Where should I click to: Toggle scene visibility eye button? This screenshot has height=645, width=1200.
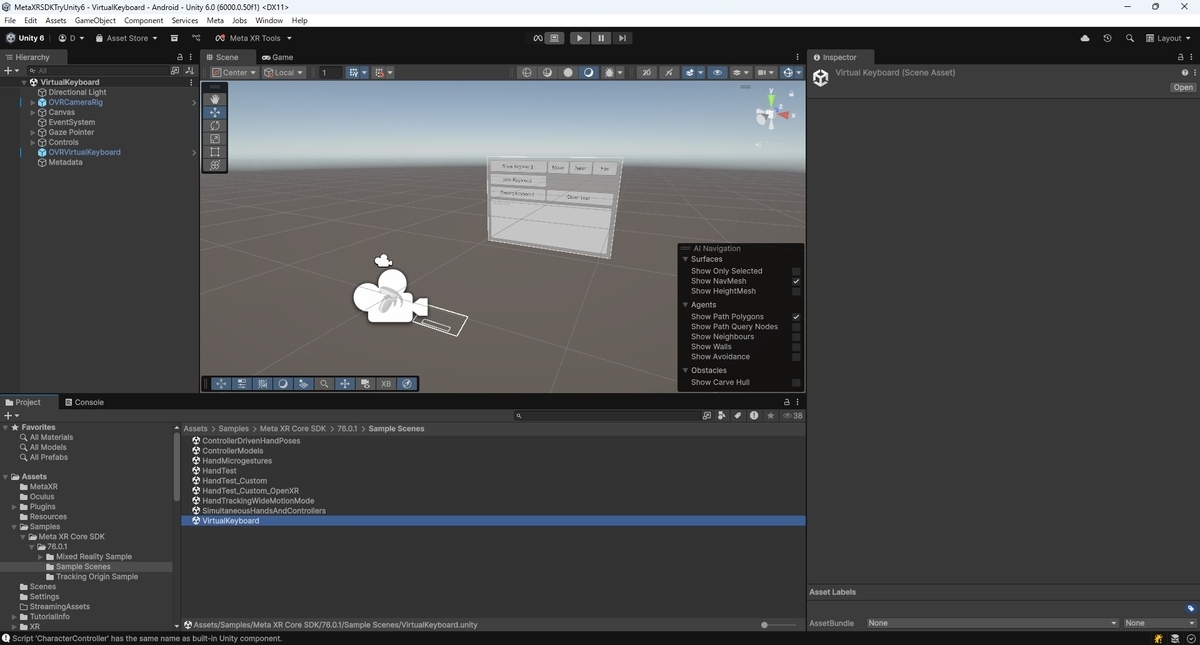tap(717, 72)
